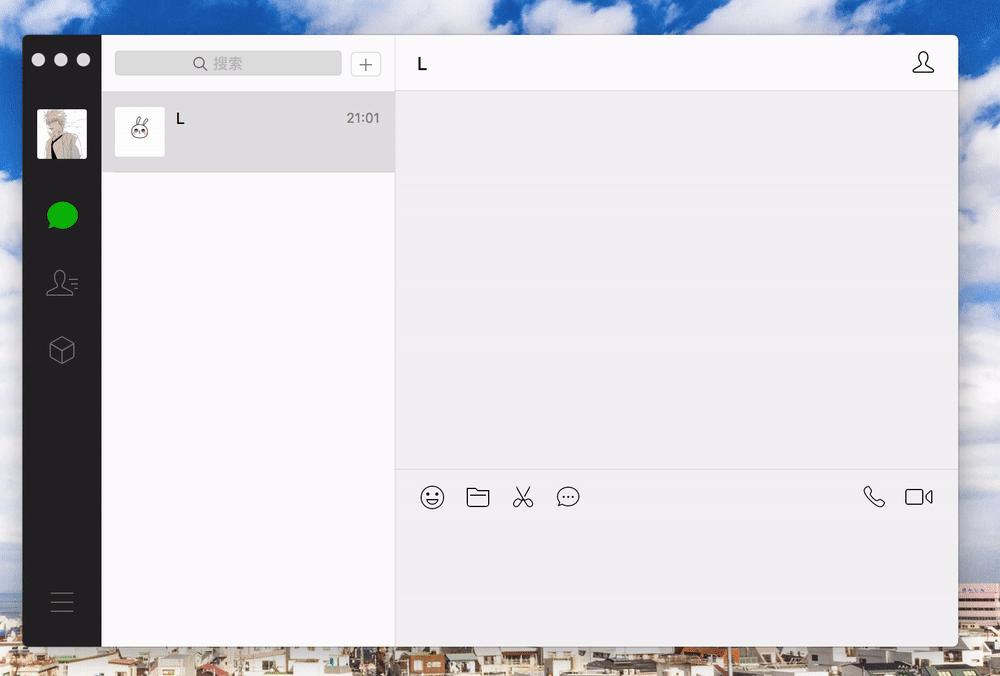
Task: Click your profile avatar in sidebar
Action: click(x=62, y=134)
